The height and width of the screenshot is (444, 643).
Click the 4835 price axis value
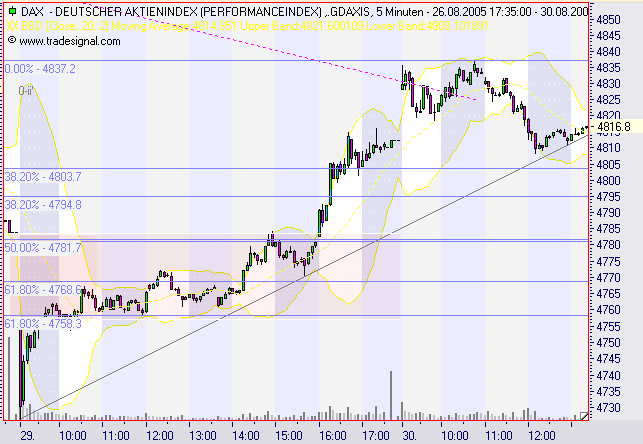609,68
